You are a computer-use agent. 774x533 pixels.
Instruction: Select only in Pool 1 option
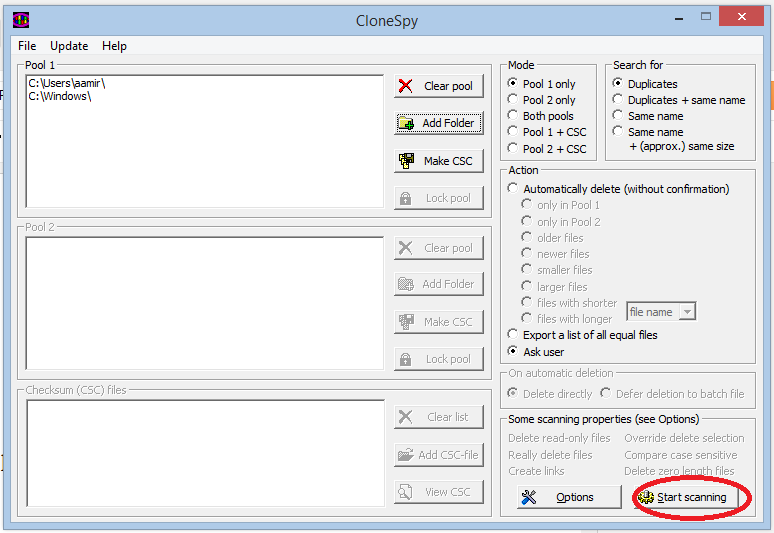561,205
